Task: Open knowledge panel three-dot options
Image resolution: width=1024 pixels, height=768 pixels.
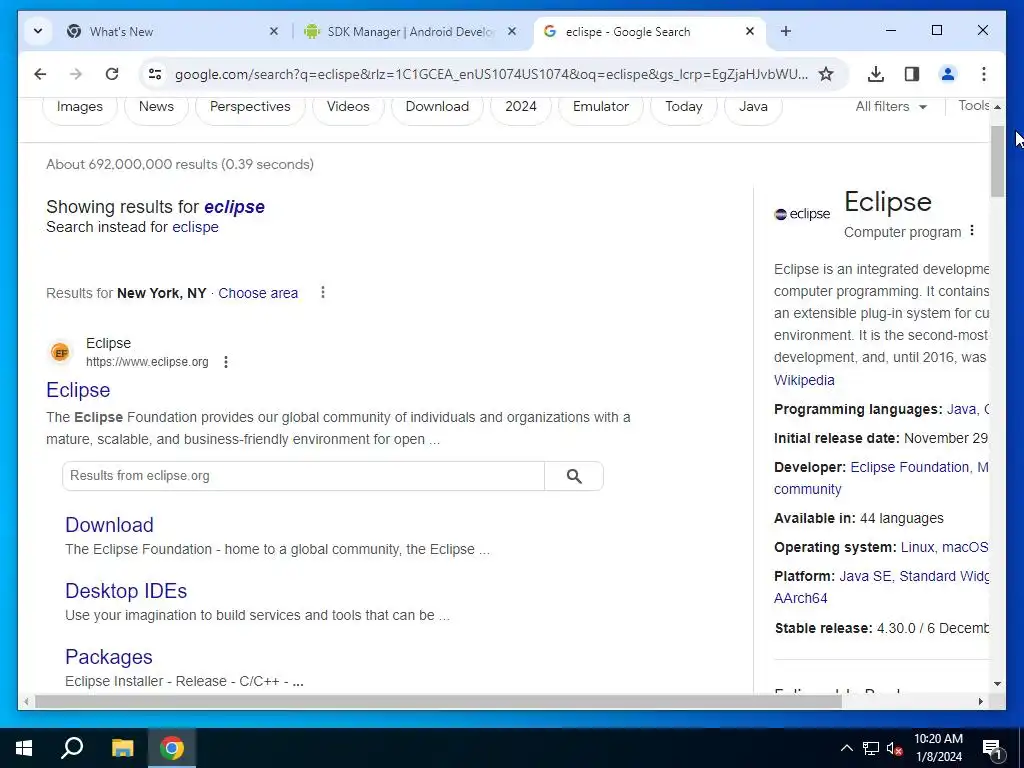Action: click(972, 231)
